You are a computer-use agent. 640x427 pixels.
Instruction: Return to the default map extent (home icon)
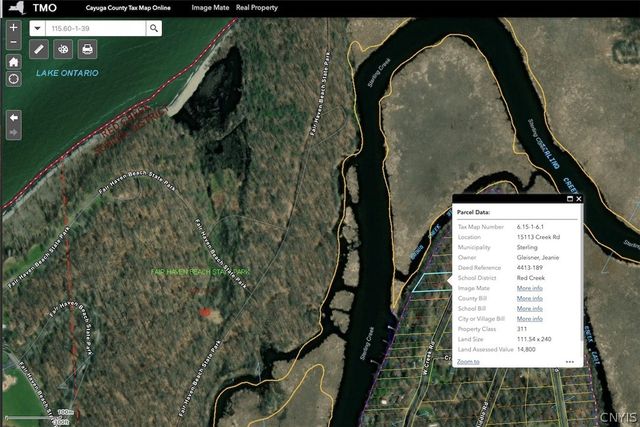pos(13,62)
